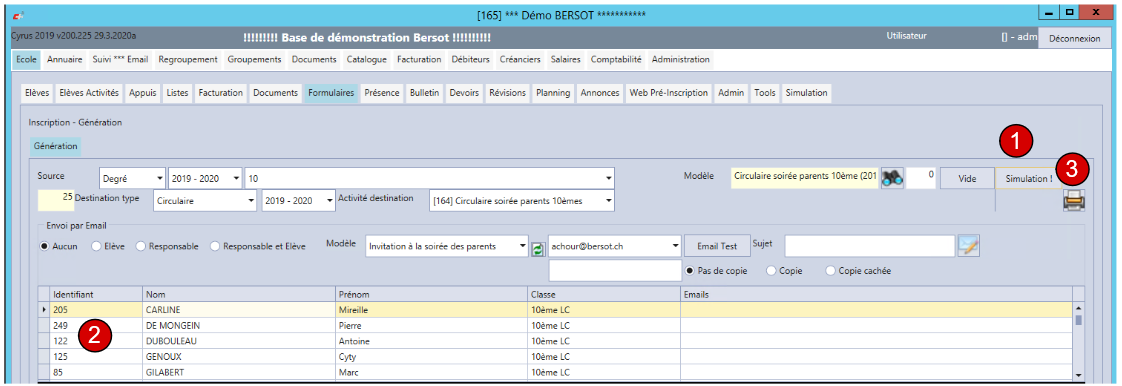Click the edit pencil icon next to Sujet
This screenshot has height=386, width=1122.
(969, 246)
